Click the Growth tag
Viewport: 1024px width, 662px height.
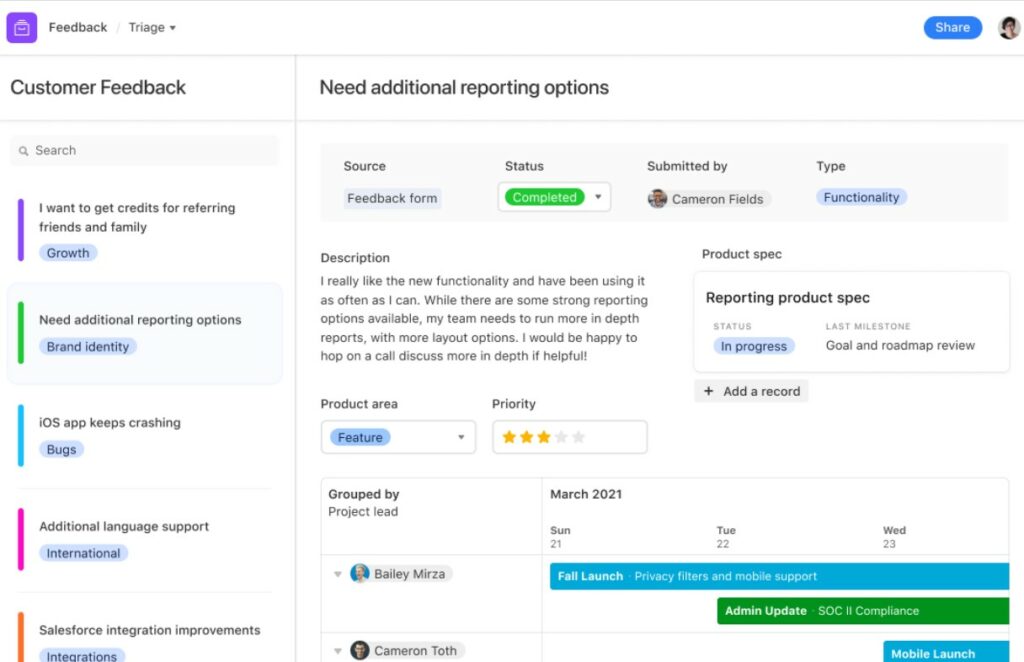(x=68, y=253)
